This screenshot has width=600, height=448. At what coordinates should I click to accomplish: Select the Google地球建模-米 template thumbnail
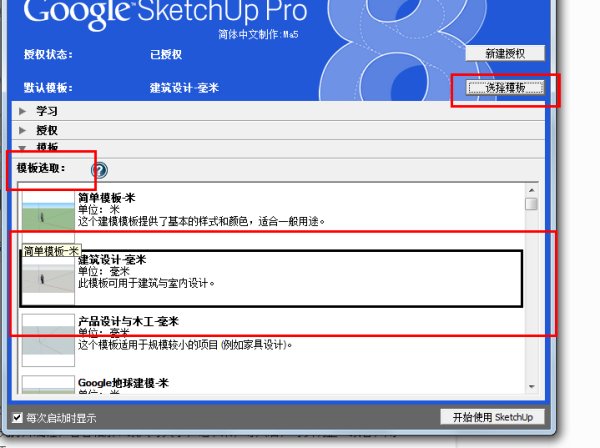coord(48,384)
